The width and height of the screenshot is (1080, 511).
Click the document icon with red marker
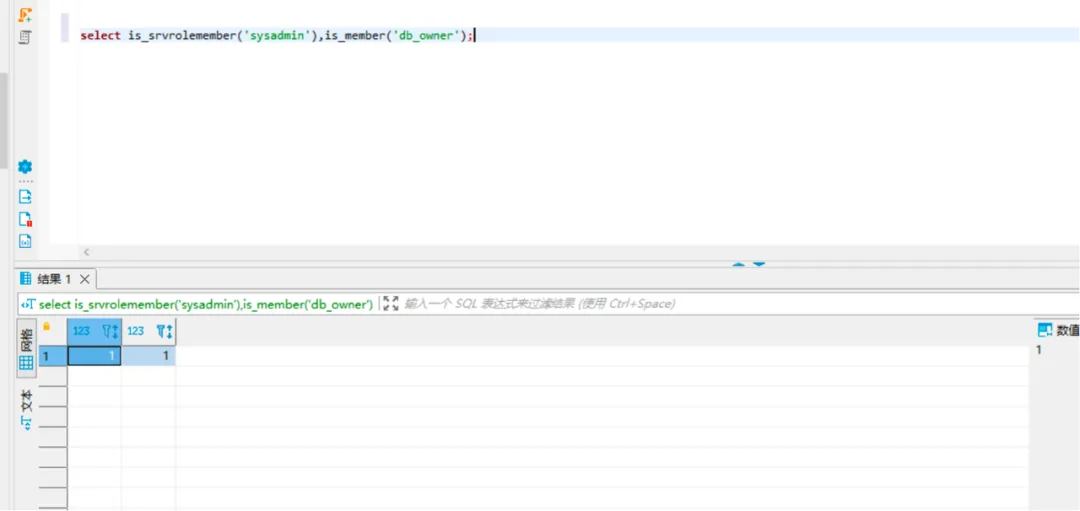coord(25,219)
